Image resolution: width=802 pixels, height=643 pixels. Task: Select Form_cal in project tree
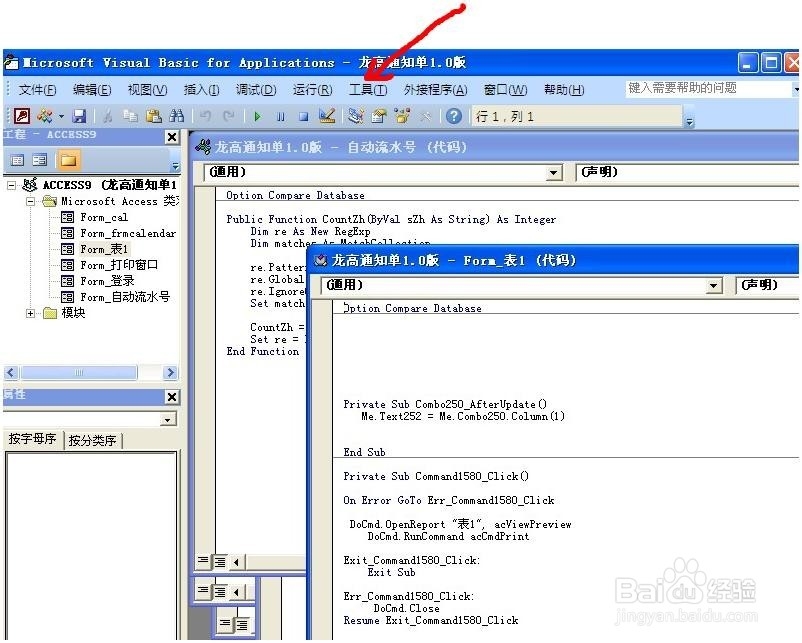point(104,217)
